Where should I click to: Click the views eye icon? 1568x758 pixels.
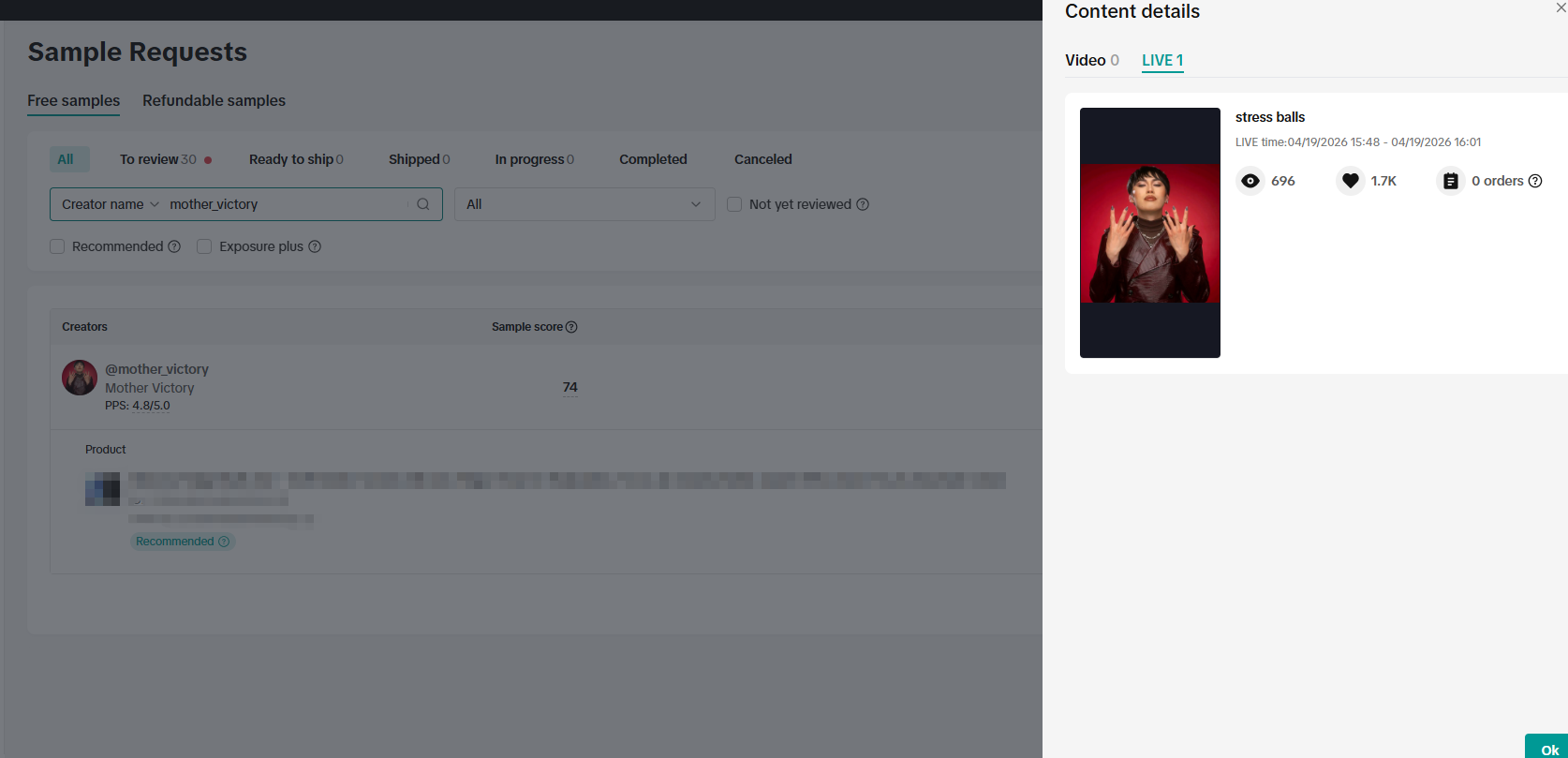(x=1250, y=181)
